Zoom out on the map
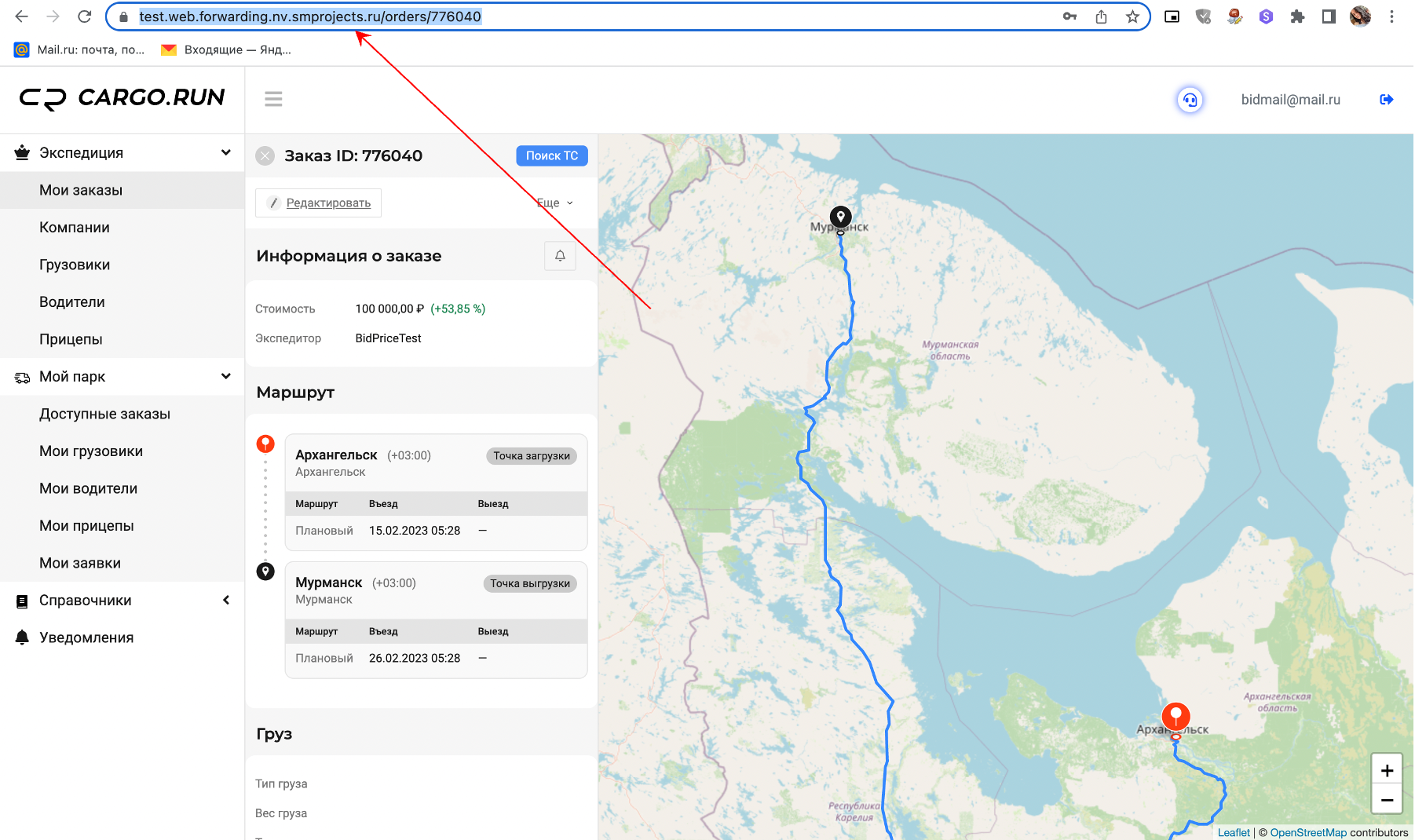The image size is (1415, 840). [x=1387, y=800]
